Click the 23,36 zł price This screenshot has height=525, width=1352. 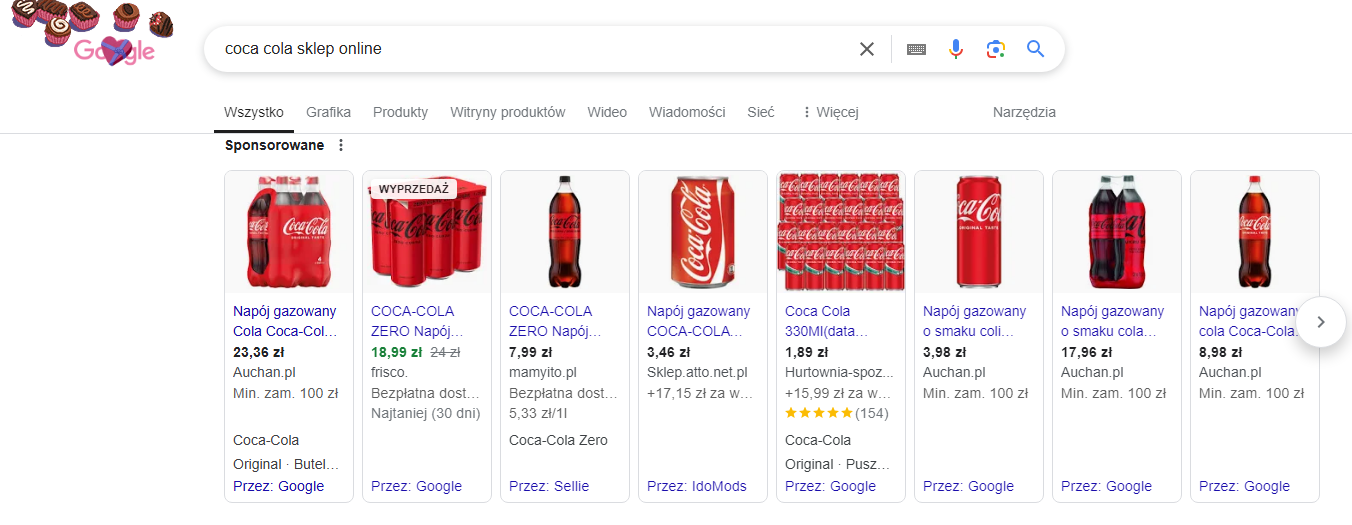pos(258,352)
